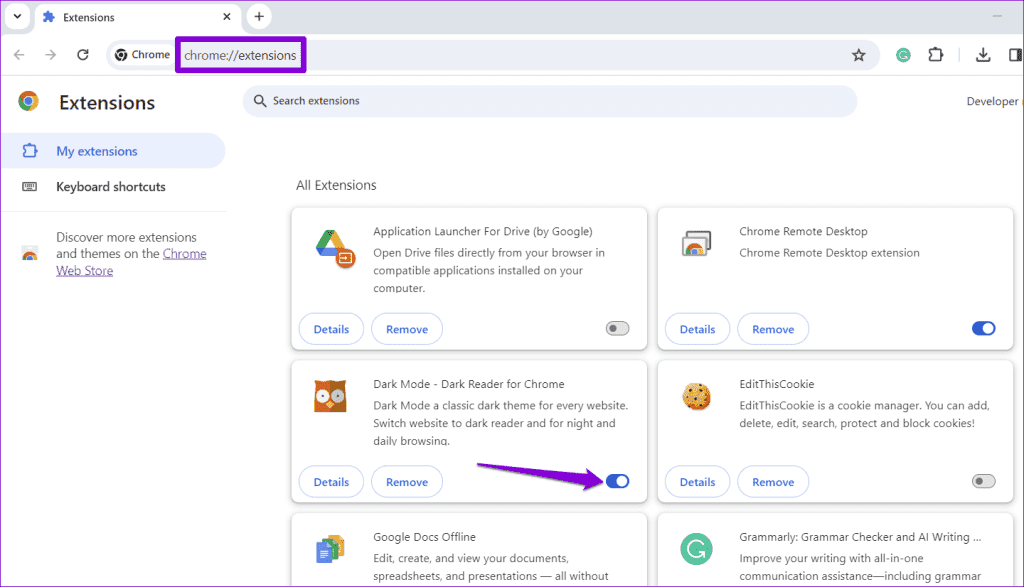Enable the Application Launcher For Drive toggle
This screenshot has width=1024, height=587.
pyautogui.click(x=617, y=329)
